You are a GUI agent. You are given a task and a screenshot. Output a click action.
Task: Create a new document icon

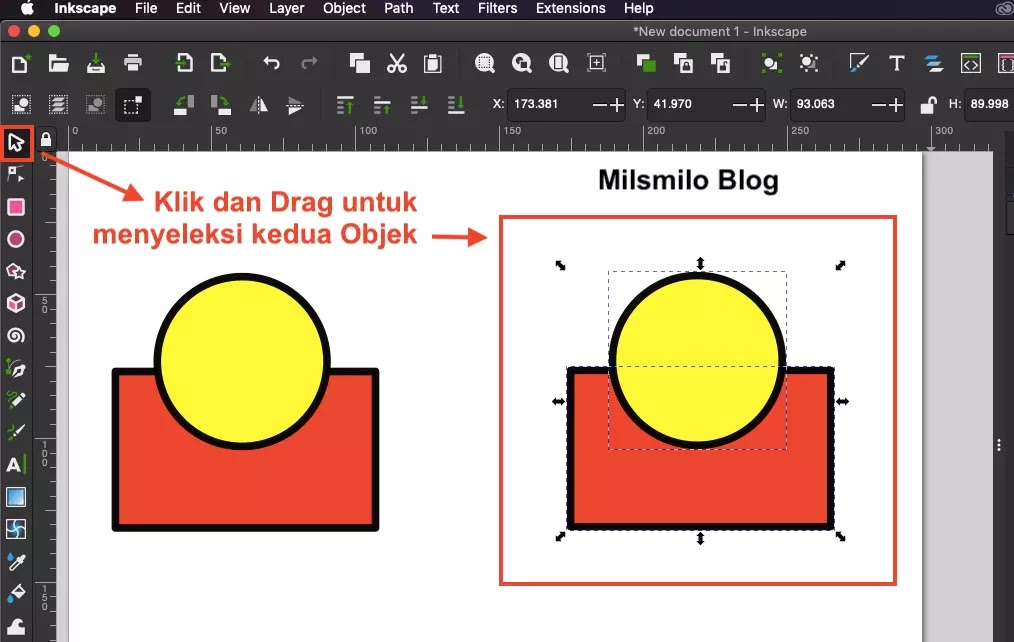point(21,63)
